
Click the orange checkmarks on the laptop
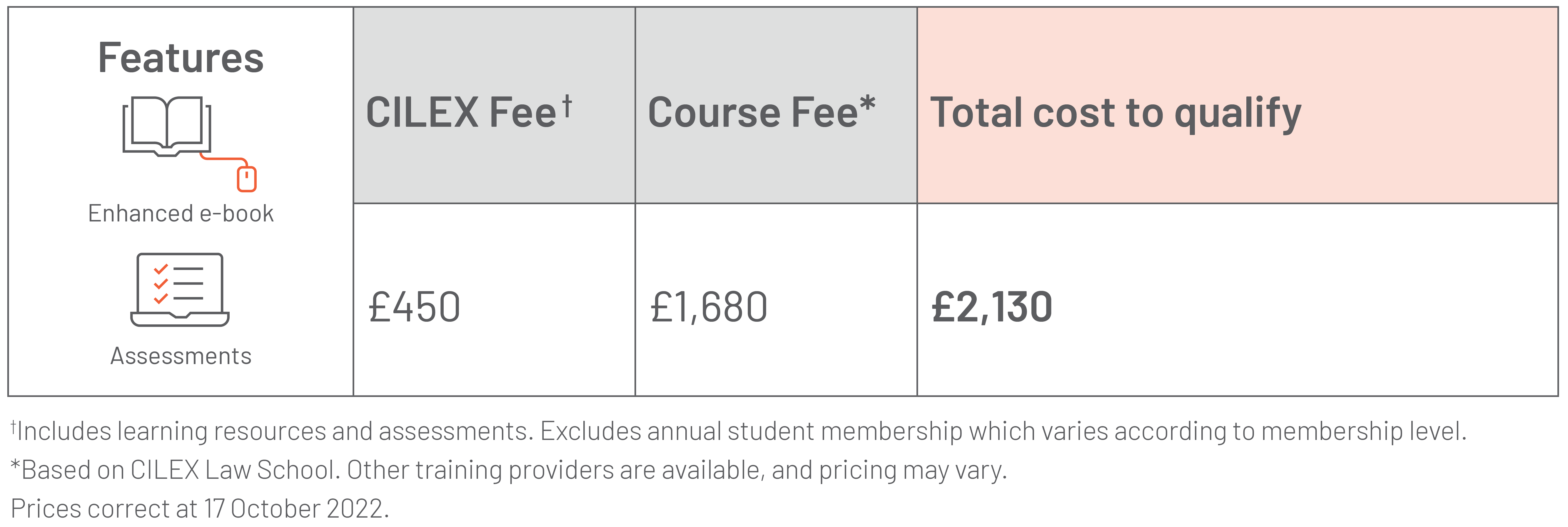coord(161,283)
